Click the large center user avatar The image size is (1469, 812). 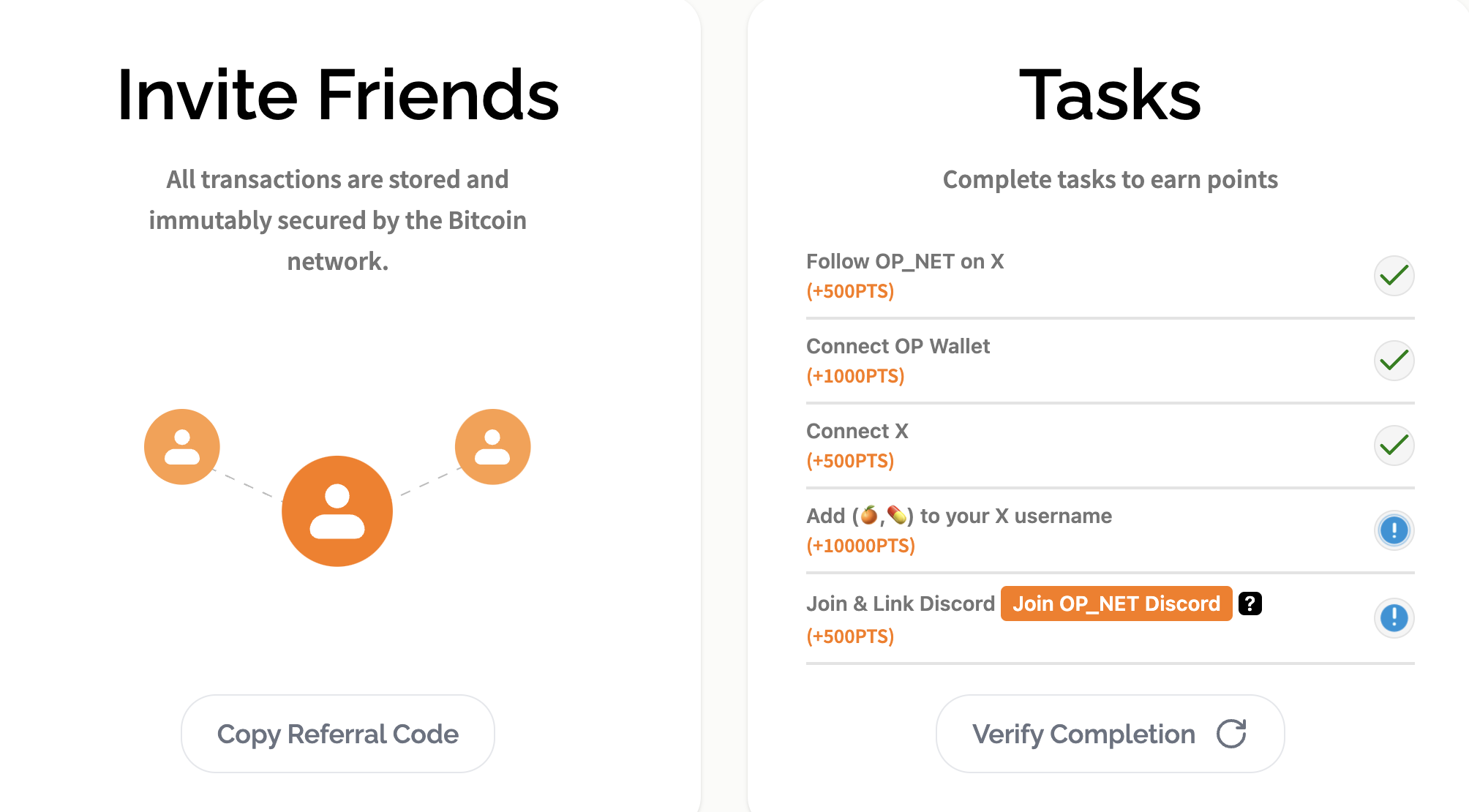pos(337,511)
